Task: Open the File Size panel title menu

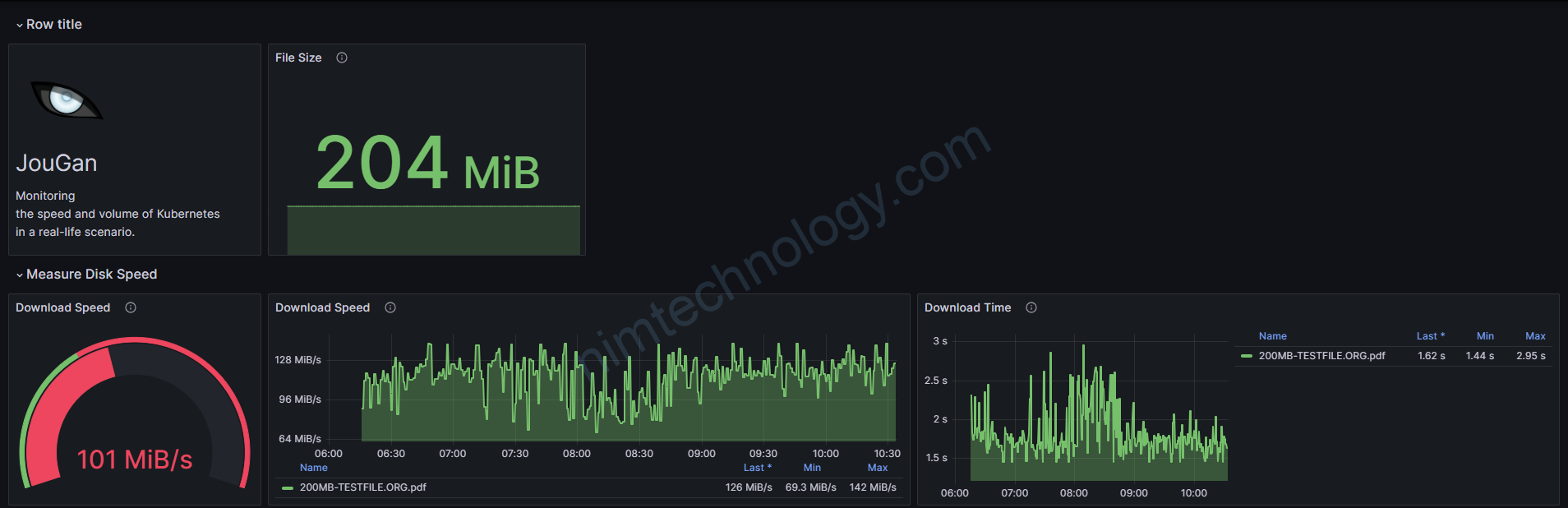Action: pos(298,58)
